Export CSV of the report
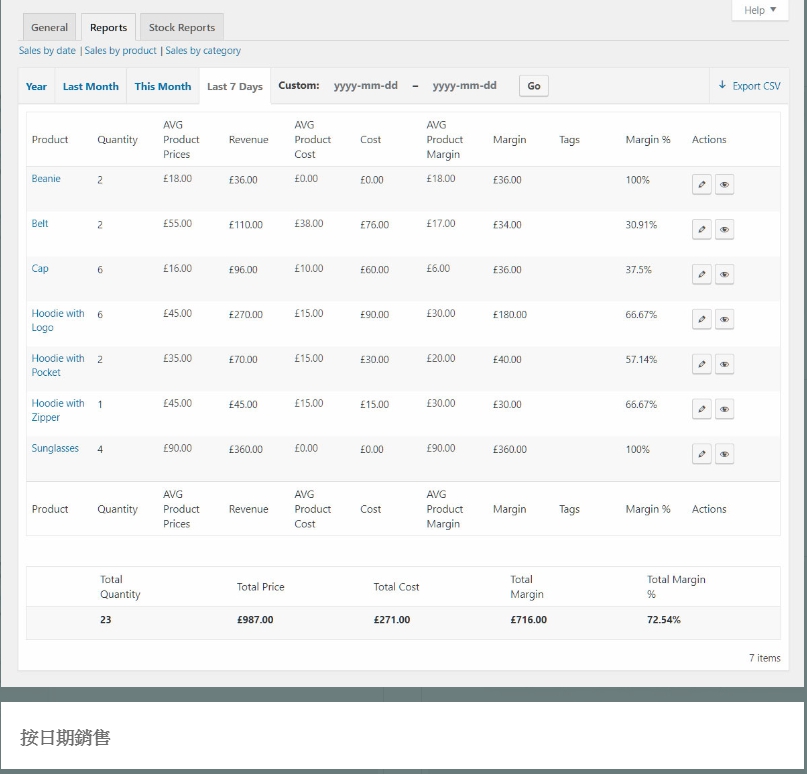The height and width of the screenshot is (774, 807). [x=749, y=87]
